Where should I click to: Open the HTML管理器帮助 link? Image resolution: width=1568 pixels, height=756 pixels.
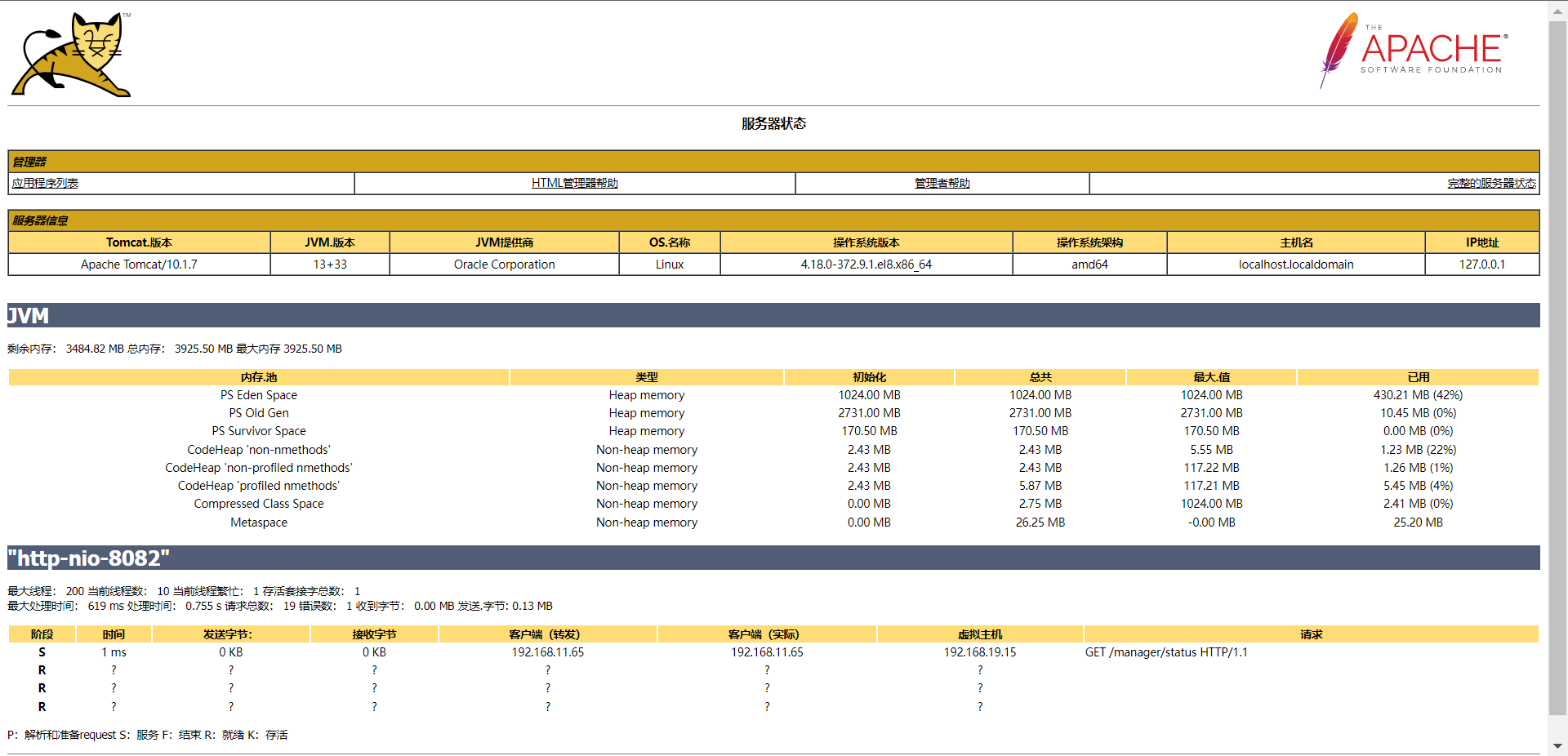point(575,183)
